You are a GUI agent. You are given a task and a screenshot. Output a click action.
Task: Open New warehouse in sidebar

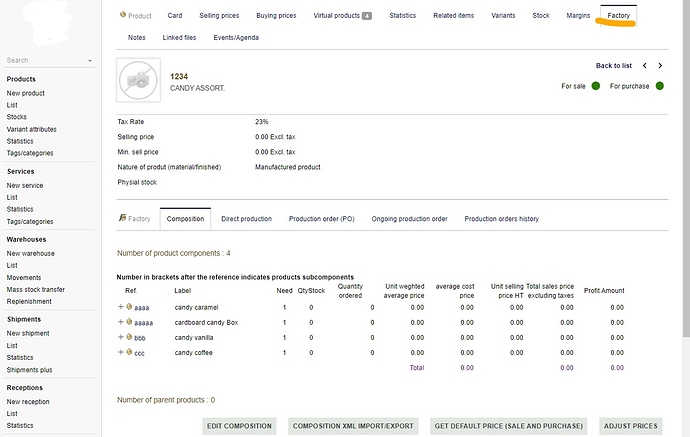[30, 253]
